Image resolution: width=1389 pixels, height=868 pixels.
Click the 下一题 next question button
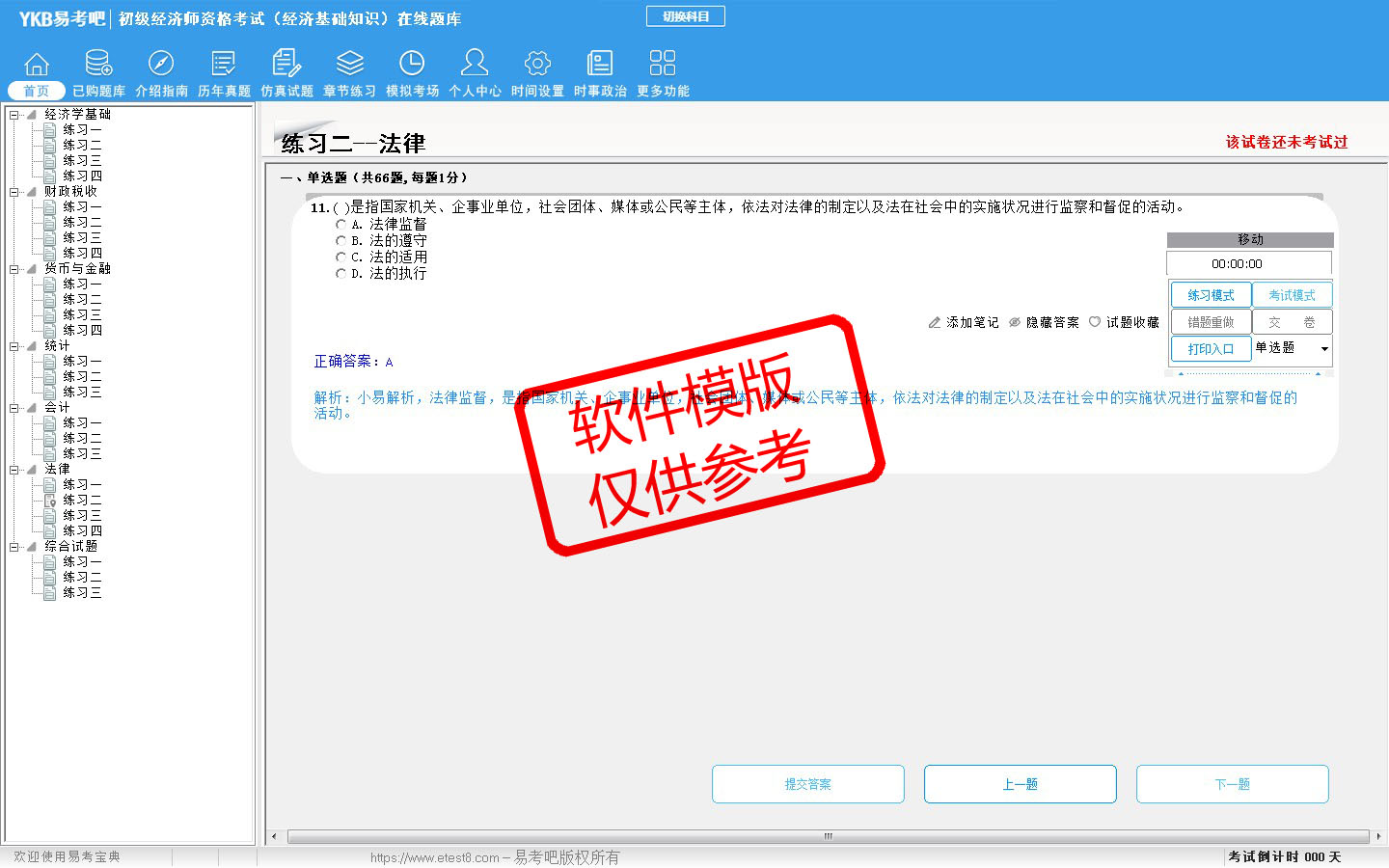[1232, 784]
